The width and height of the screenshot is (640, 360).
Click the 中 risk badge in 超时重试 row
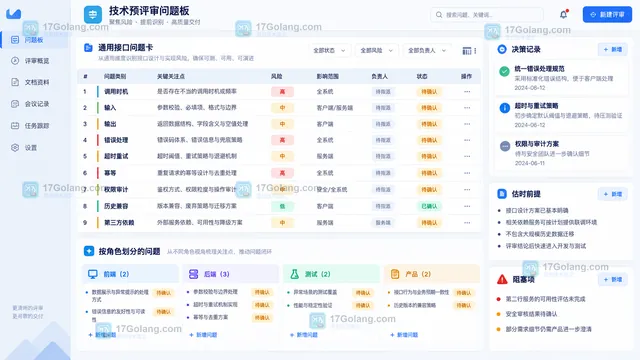(282, 156)
